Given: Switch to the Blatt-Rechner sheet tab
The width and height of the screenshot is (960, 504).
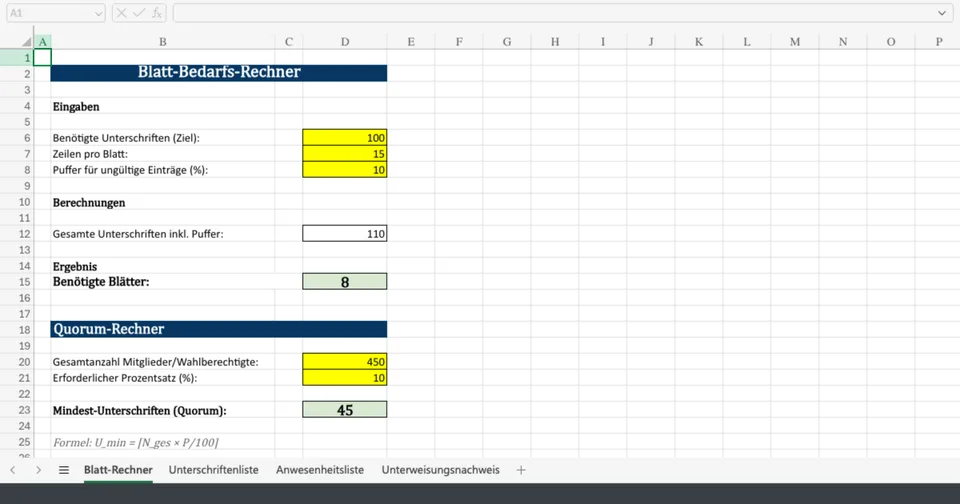Looking at the screenshot, I should [x=118, y=470].
